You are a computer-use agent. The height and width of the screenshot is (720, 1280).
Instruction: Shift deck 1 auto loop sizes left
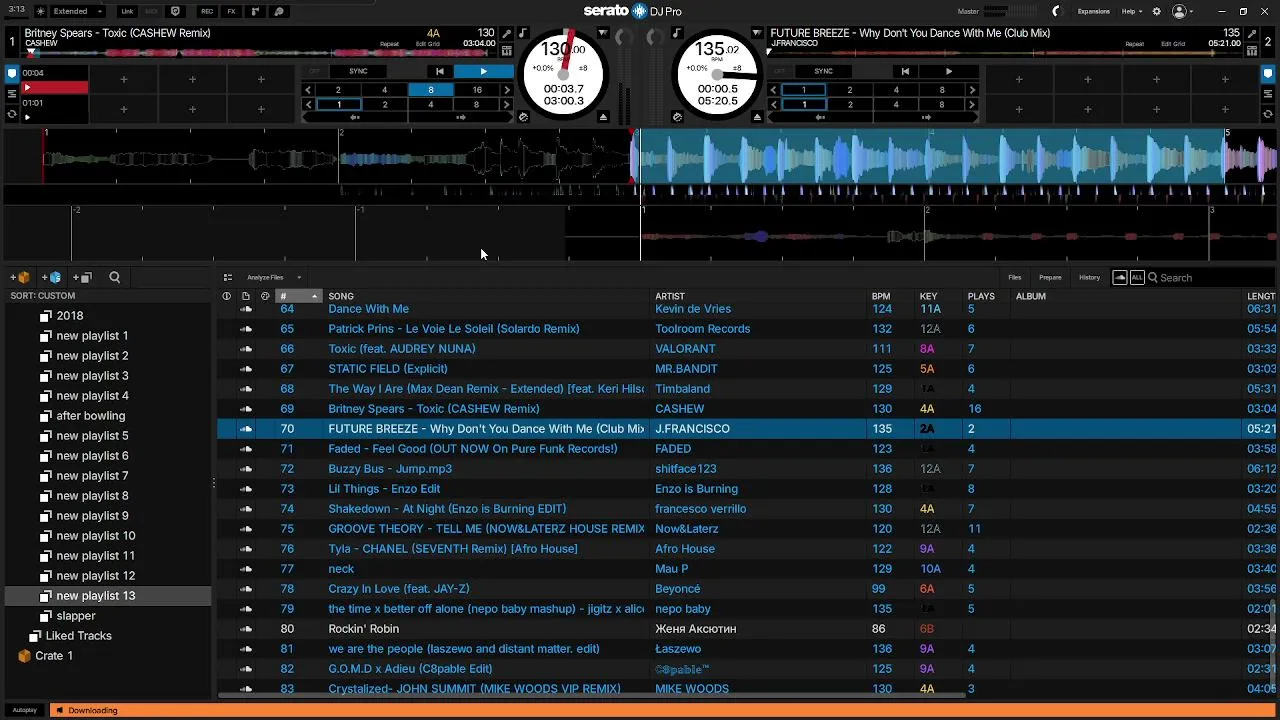click(x=308, y=89)
